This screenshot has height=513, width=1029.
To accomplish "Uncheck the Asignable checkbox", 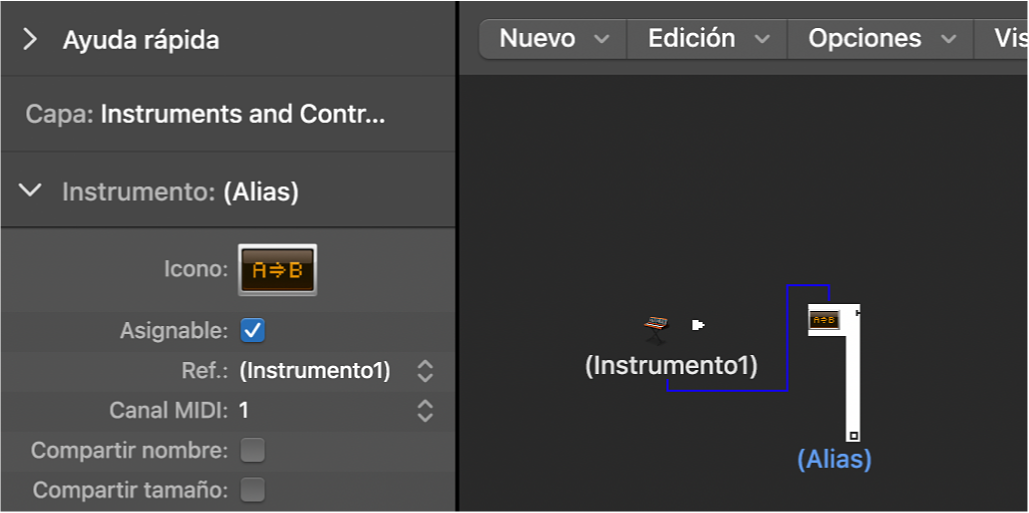I will [x=253, y=330].
